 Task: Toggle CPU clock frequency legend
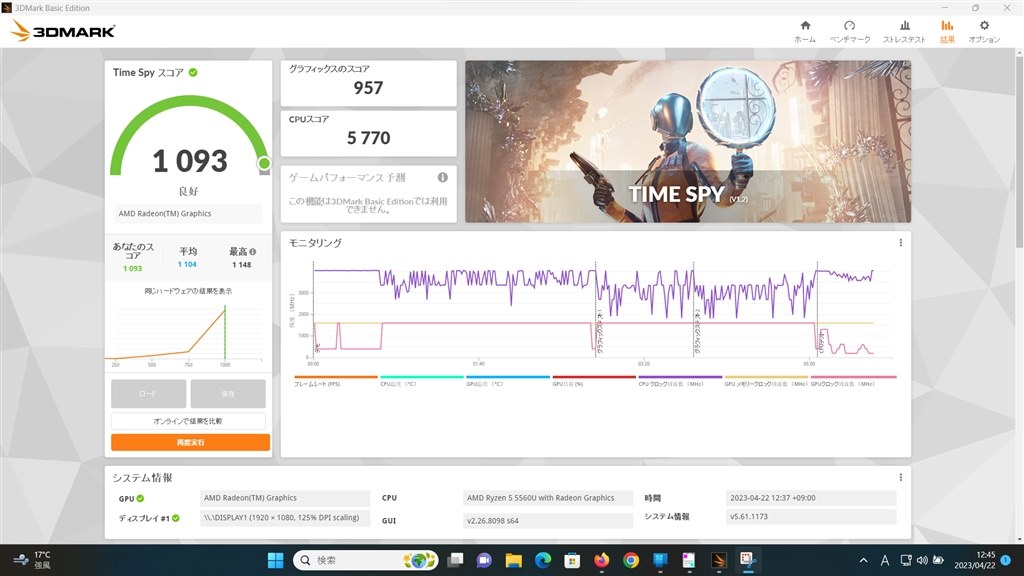680,381
